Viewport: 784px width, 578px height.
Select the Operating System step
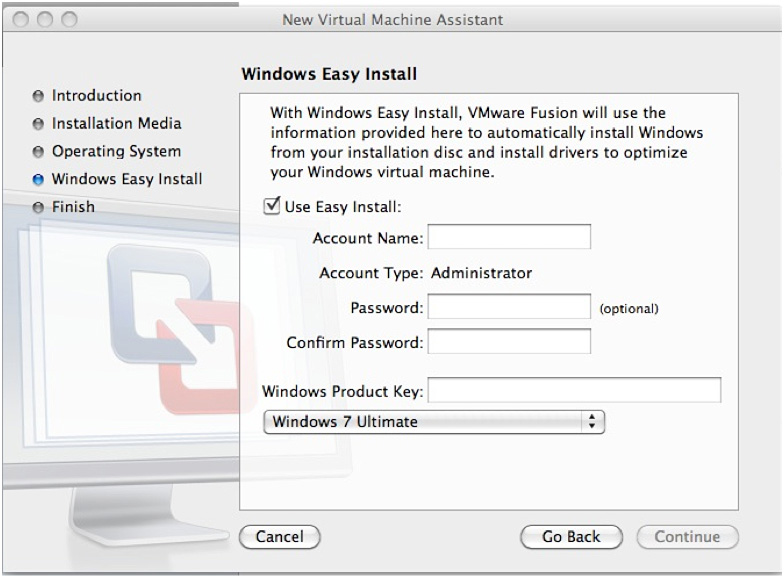coord(116,151)
